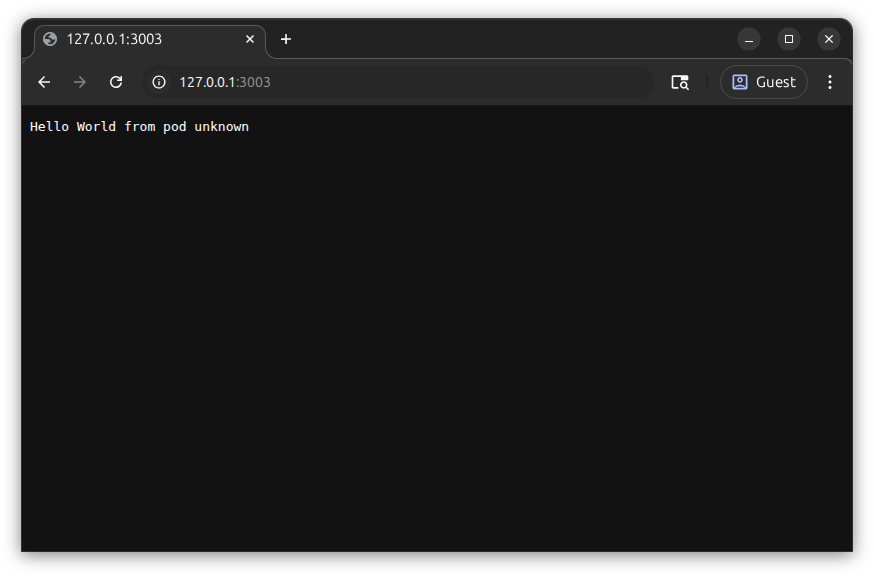Reload the current page
Image resolution: width=874 pixels, height=576 pixels.
(x=116, y=82)
